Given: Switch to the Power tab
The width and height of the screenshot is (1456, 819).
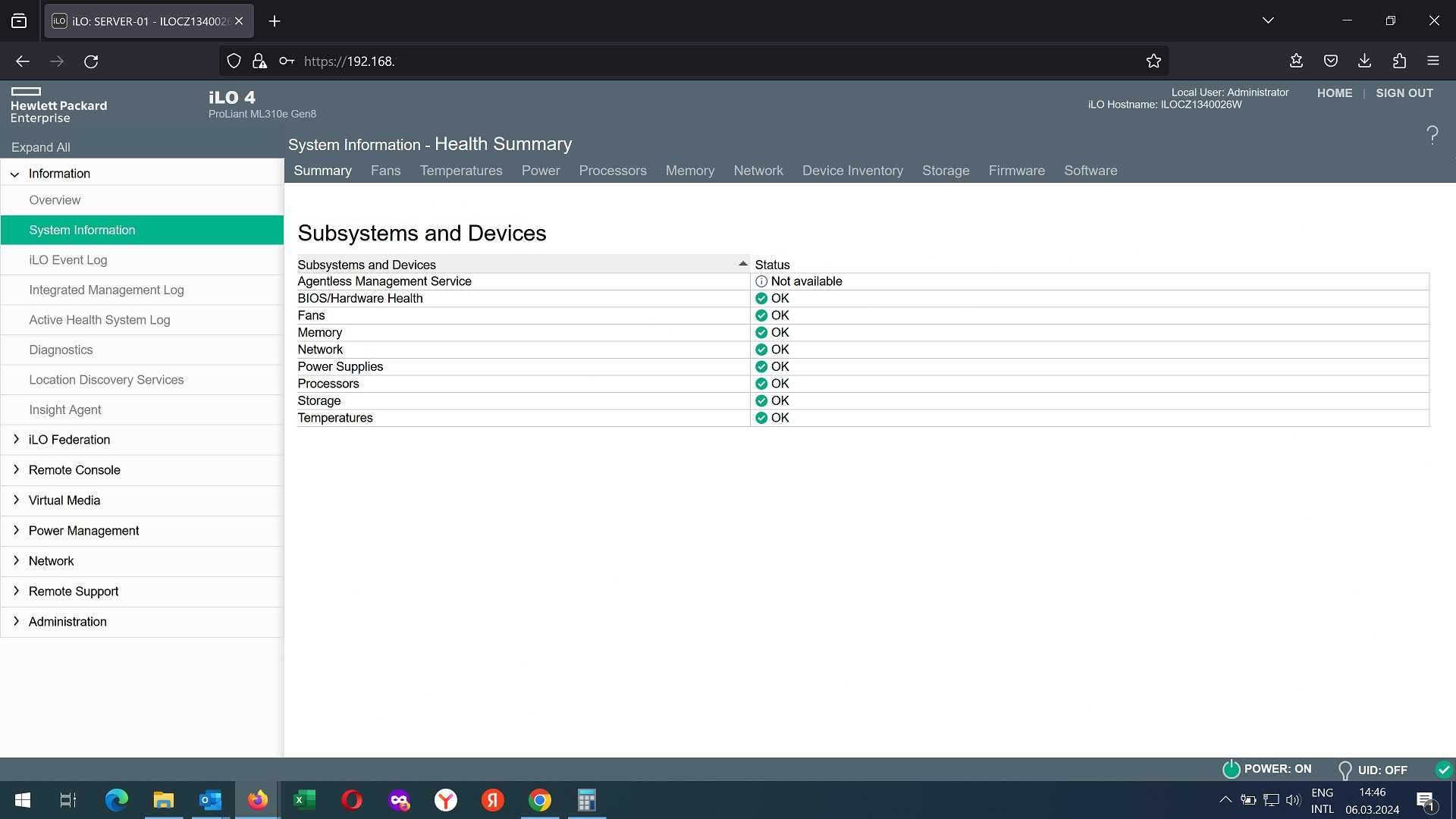Looking at the screenshot, I should [x=541, y=171].
